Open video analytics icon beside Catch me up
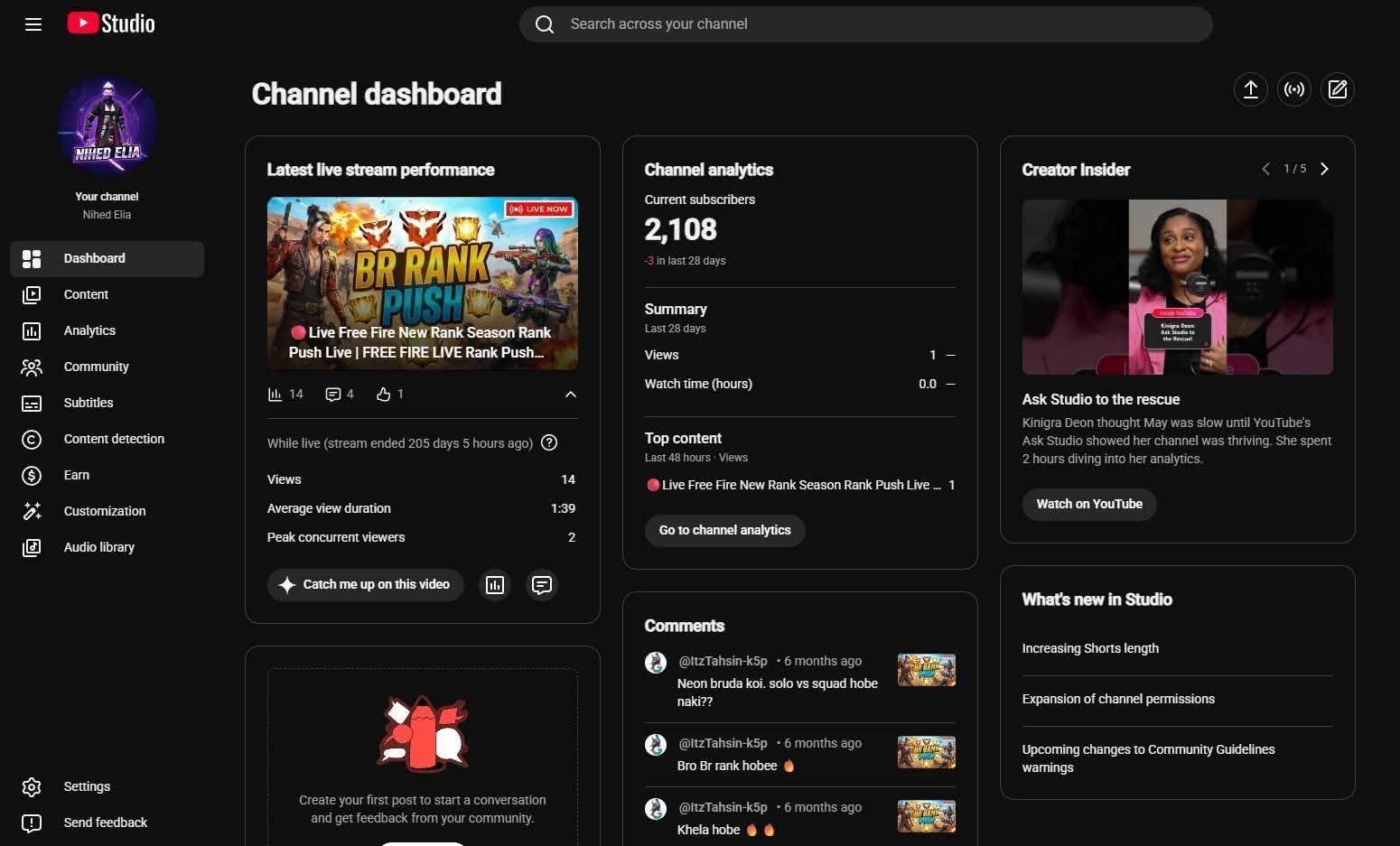Viewport: 1400px width, 846px height. [495, 585]
